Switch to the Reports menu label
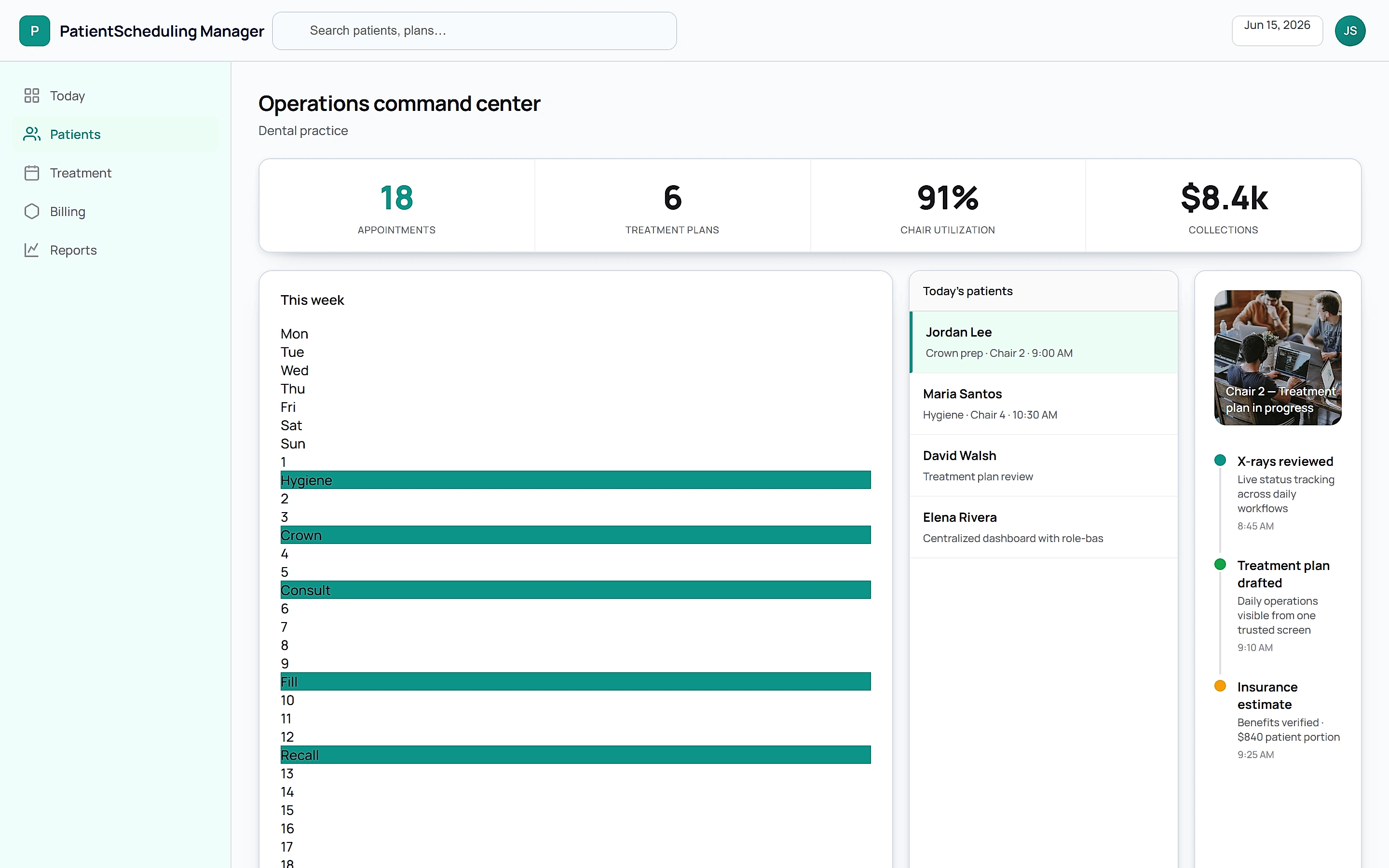 (73, 250)
